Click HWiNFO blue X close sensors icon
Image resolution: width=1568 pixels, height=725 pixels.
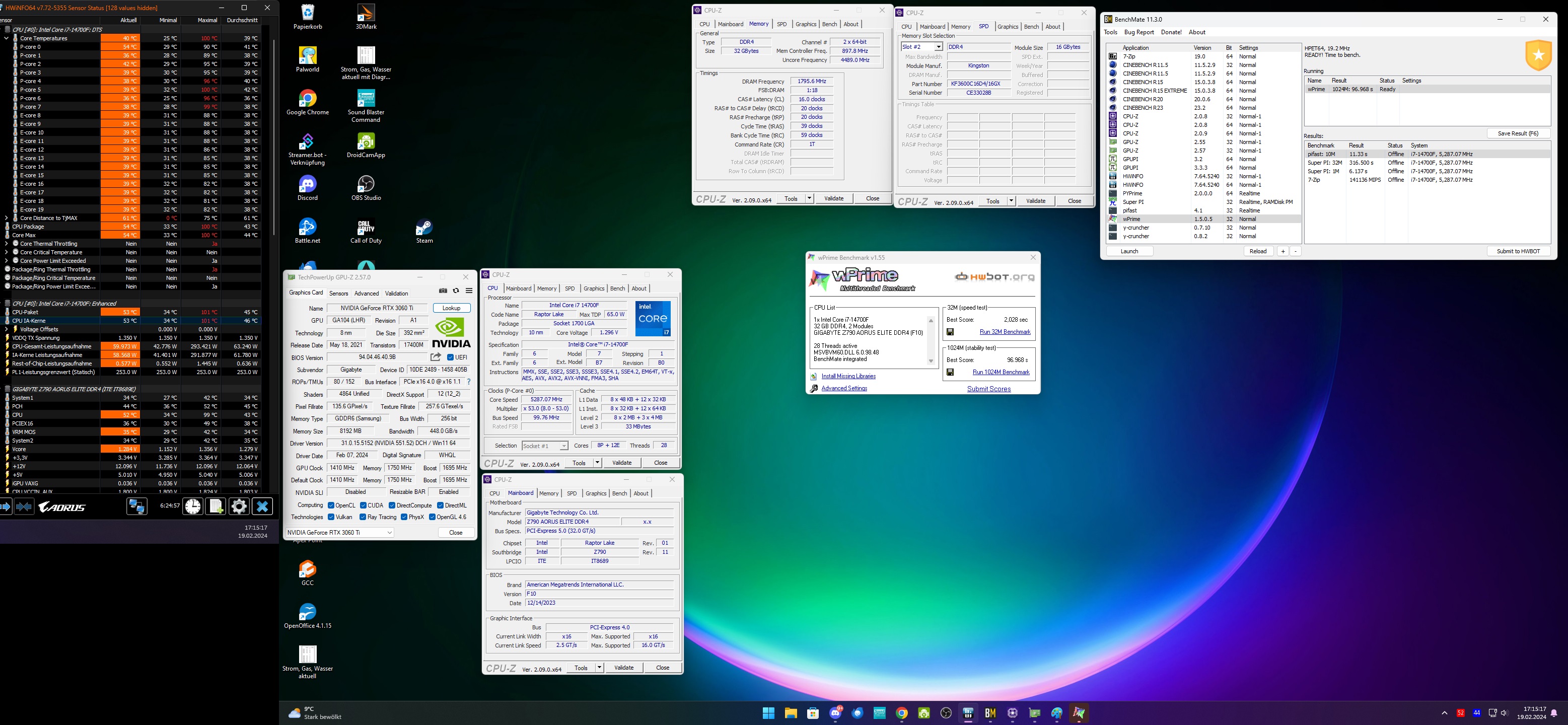pos(262,506)
